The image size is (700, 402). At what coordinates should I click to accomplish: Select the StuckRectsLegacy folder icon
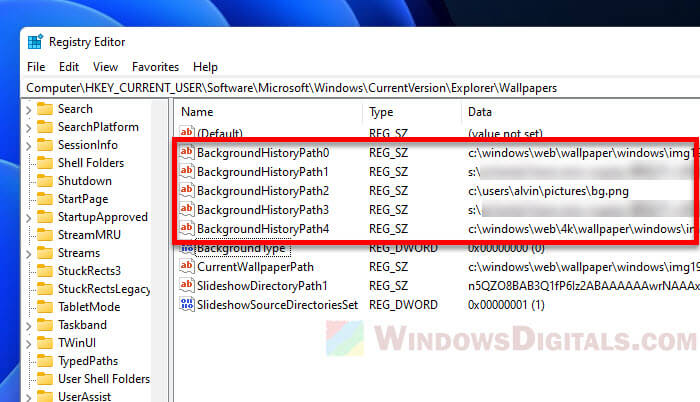[x=45, y=289]
